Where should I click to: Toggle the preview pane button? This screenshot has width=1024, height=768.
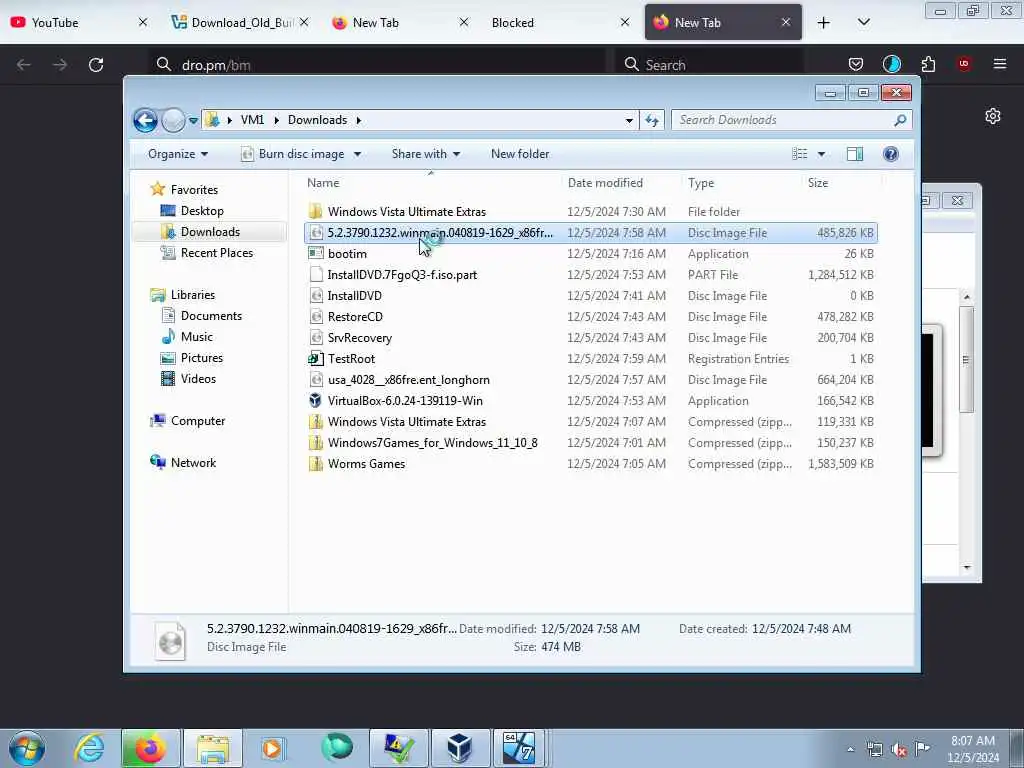pyautogui.click(x=855, y=153)
